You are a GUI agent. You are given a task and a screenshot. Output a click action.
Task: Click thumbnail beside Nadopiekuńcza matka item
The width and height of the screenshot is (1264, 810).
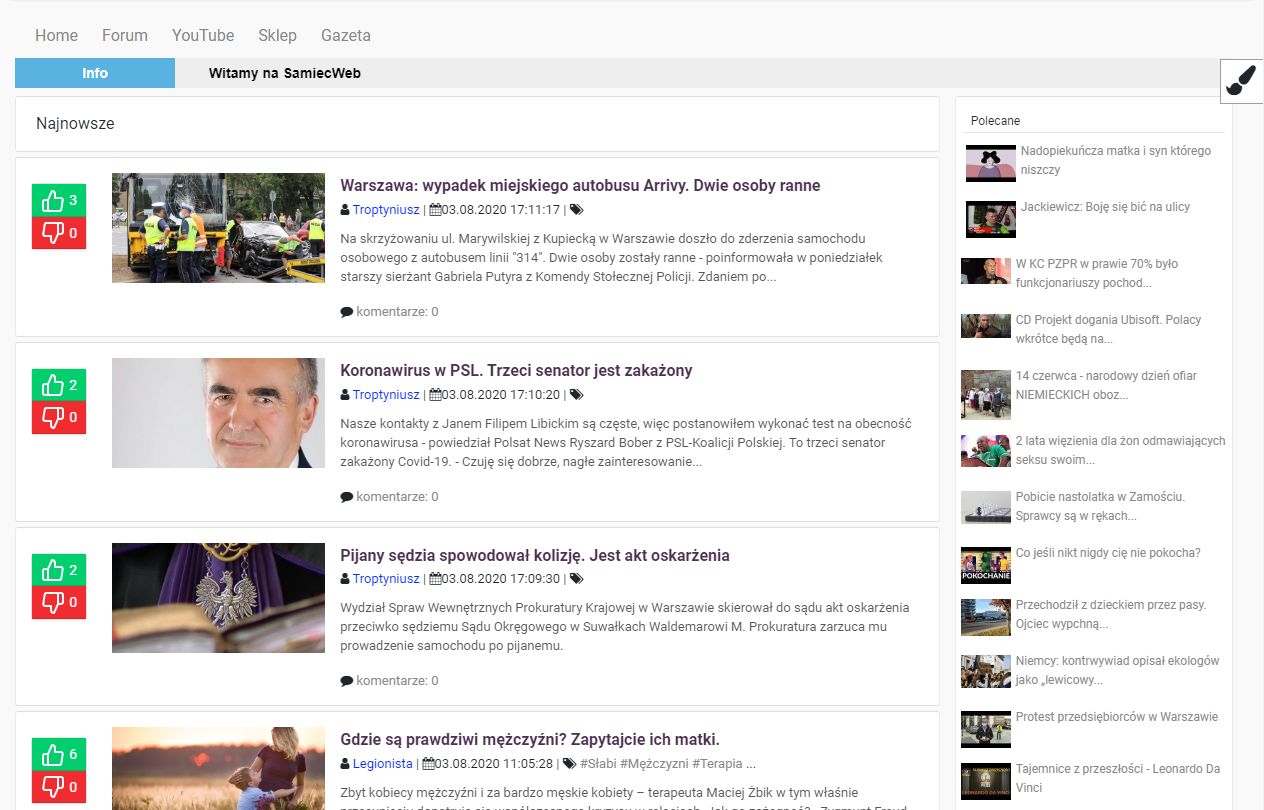[x=991, y=163]
